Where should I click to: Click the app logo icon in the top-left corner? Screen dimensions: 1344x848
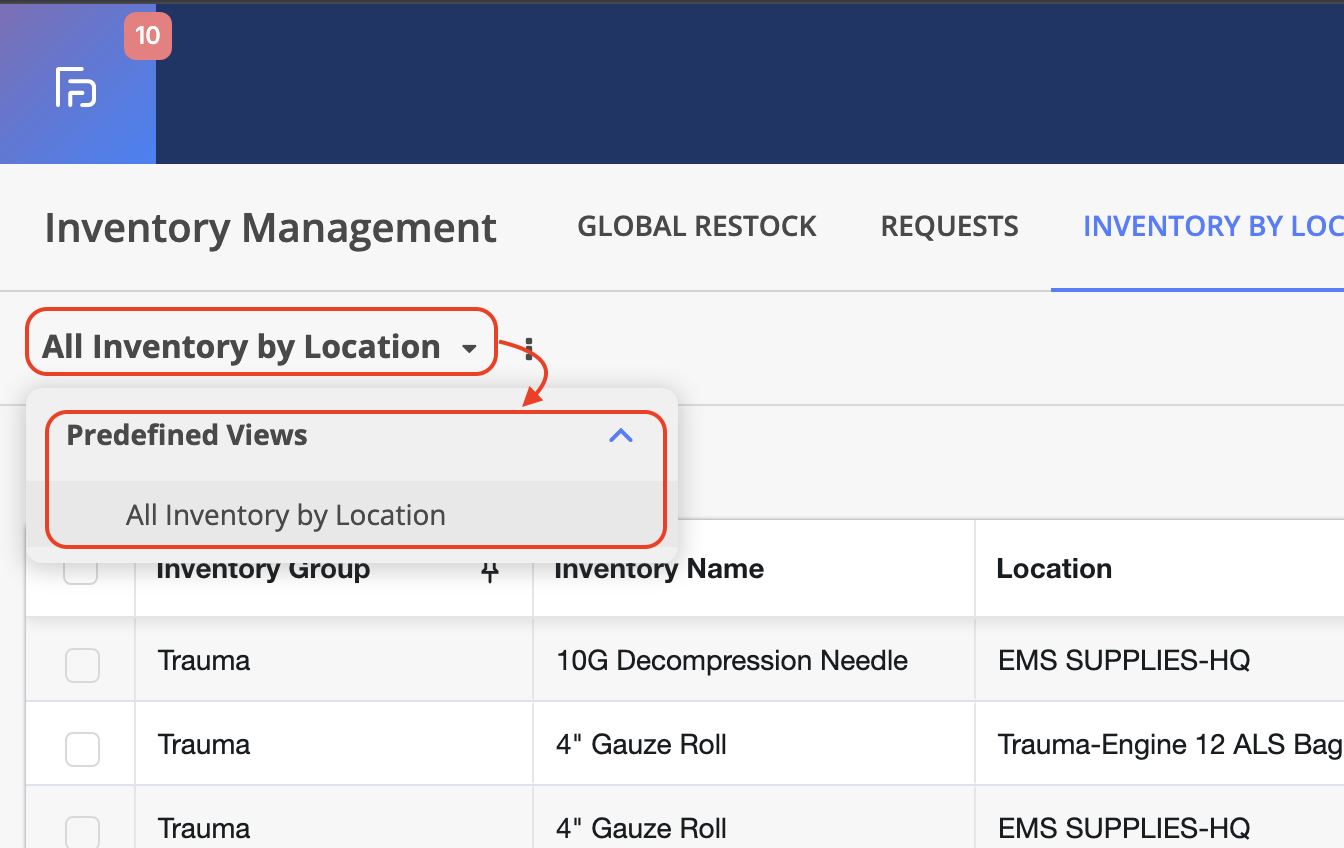click(76, 88)
